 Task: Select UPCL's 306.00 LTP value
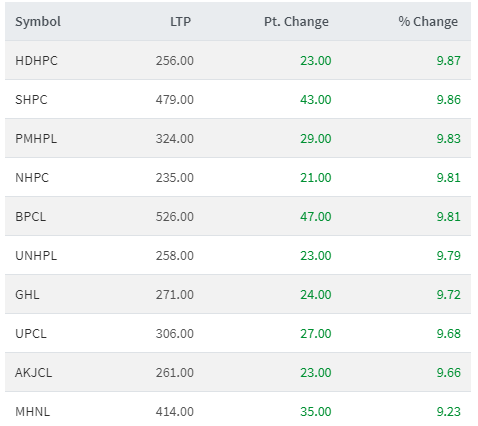[175, 334]
